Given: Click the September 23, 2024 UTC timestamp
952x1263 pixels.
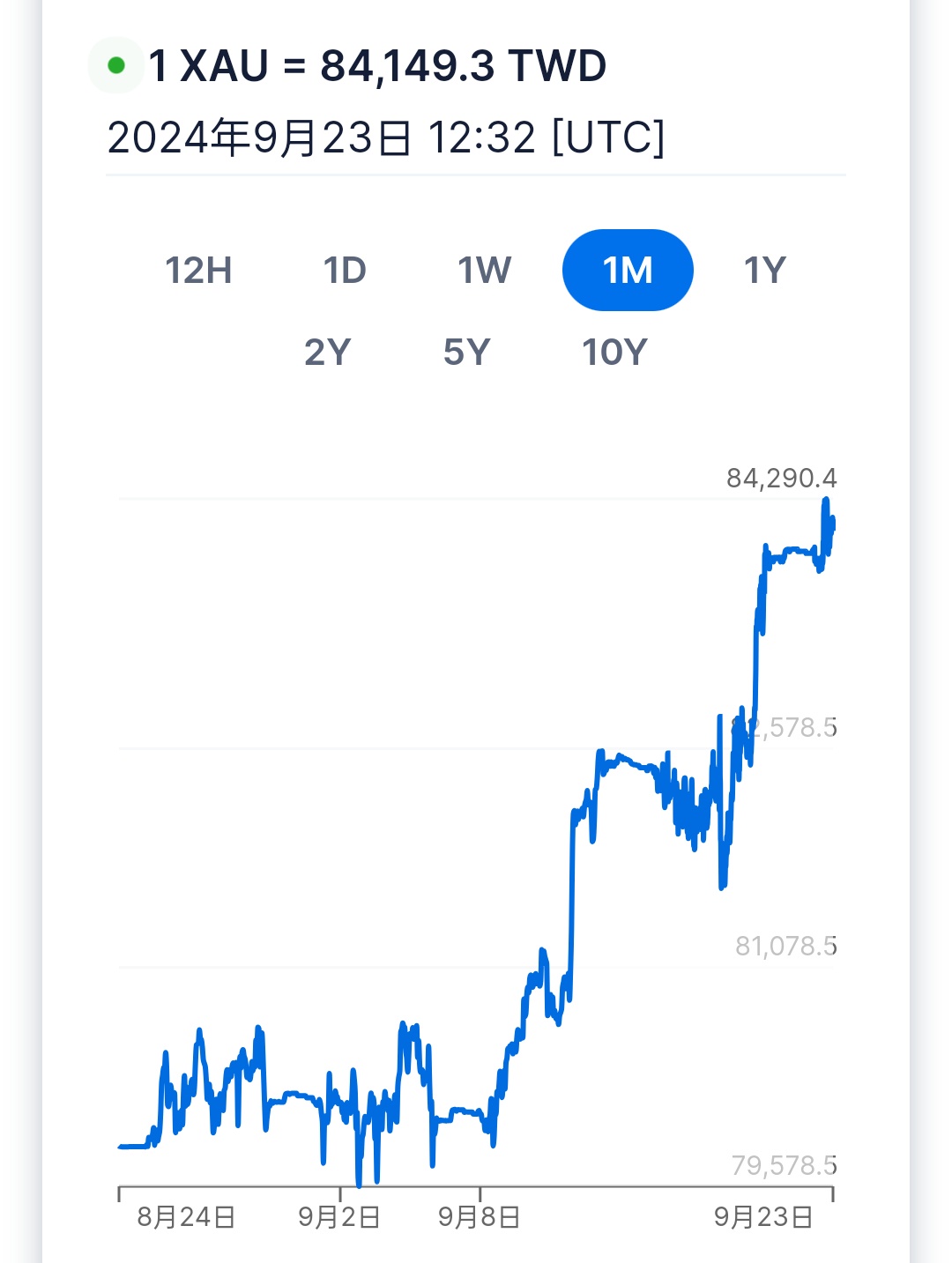Looking at the screenshot, I should (385, 137).
